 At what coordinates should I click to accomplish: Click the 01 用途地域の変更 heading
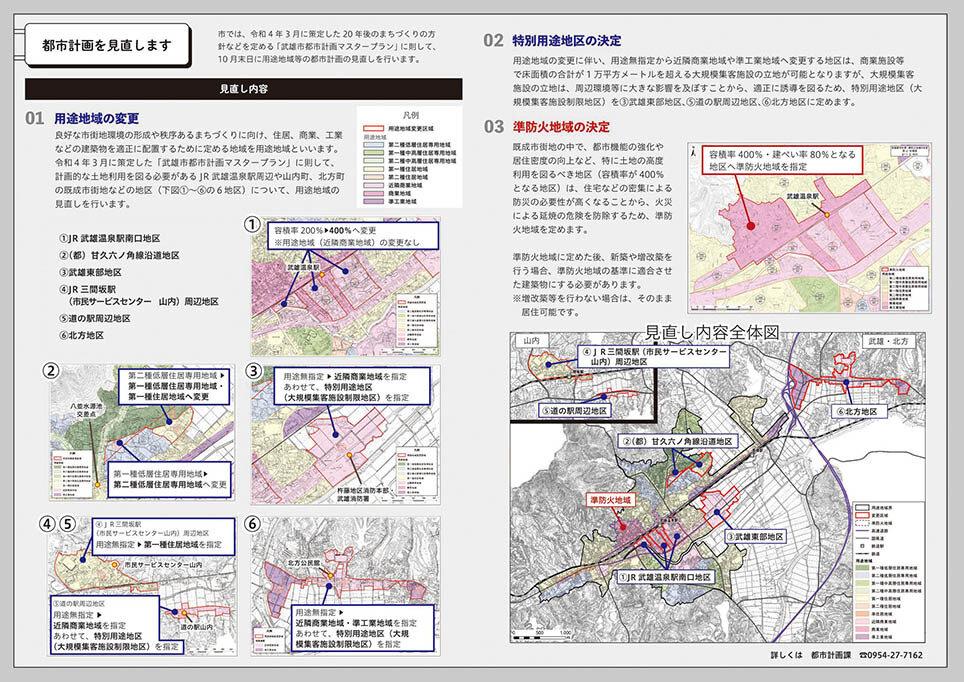pyautogui.click(x=82, y=118)
